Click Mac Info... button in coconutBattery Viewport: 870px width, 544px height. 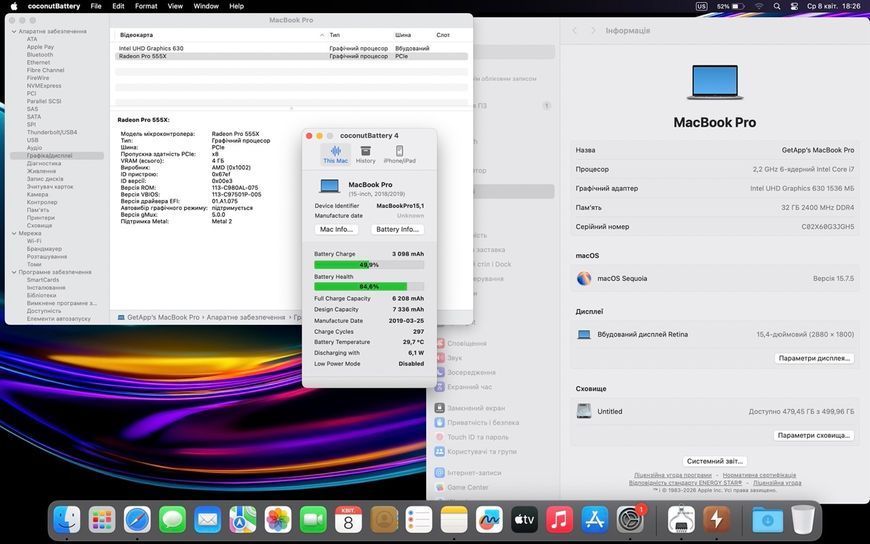click(x=336, y=229)
